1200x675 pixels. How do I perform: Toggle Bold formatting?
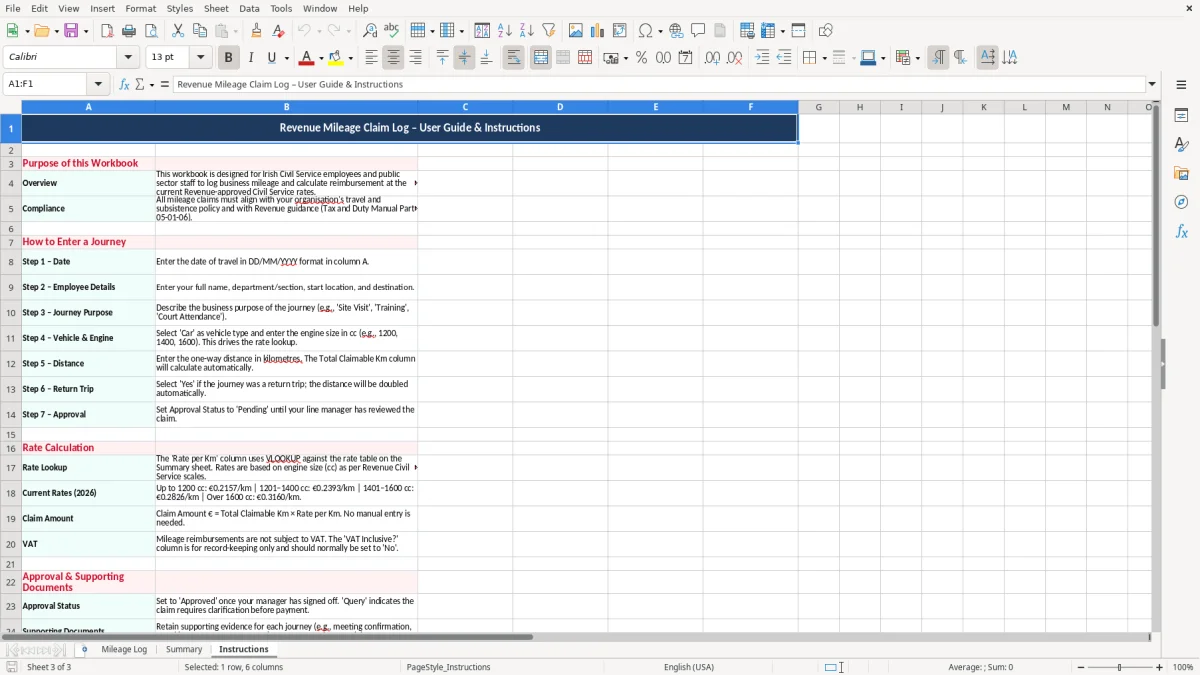(x=228, y=58)
